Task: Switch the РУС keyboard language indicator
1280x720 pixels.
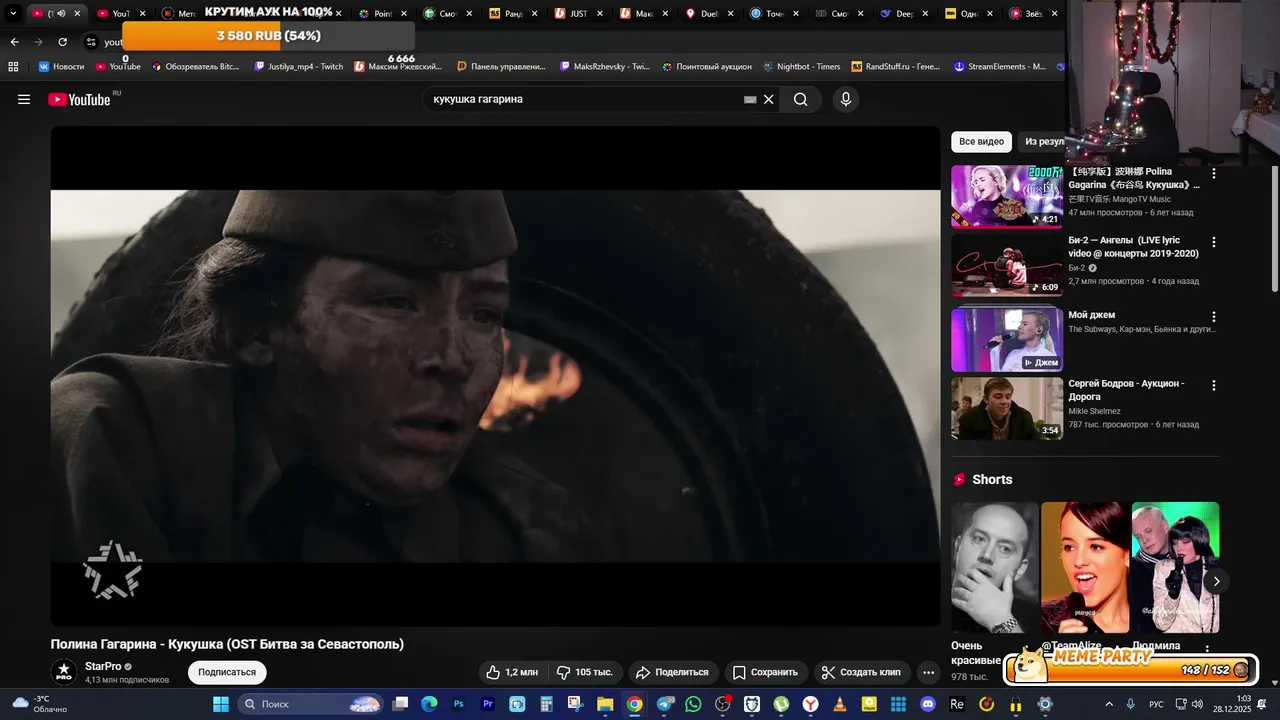Action: (x=1156, y=704)
